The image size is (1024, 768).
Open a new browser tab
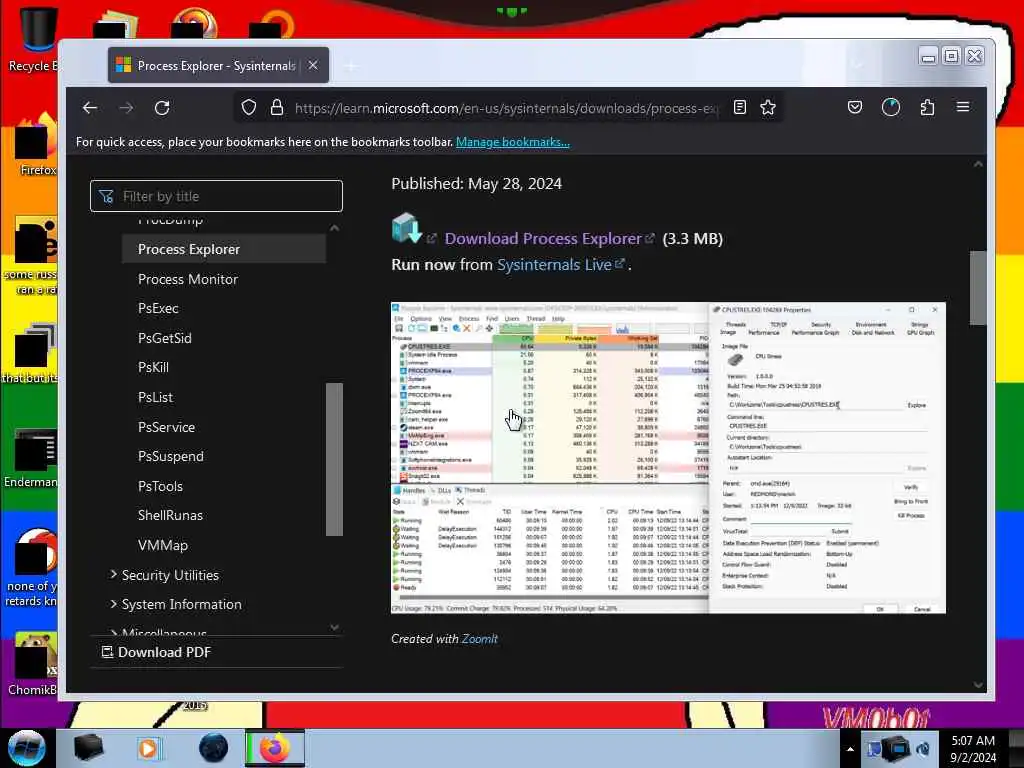point(351,65)
